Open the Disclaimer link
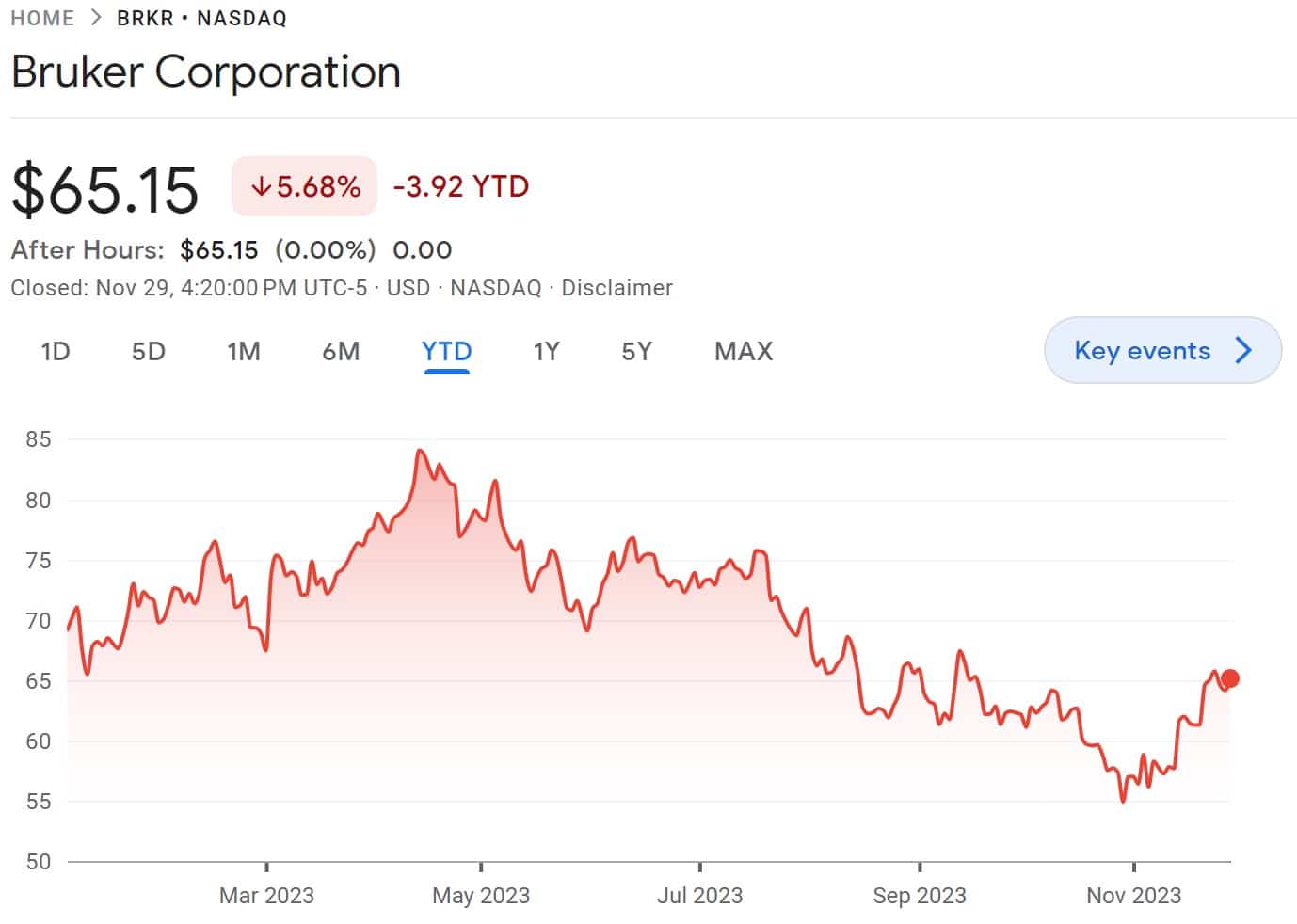This screenshot has width=1297, height=924. click(617, 288)
